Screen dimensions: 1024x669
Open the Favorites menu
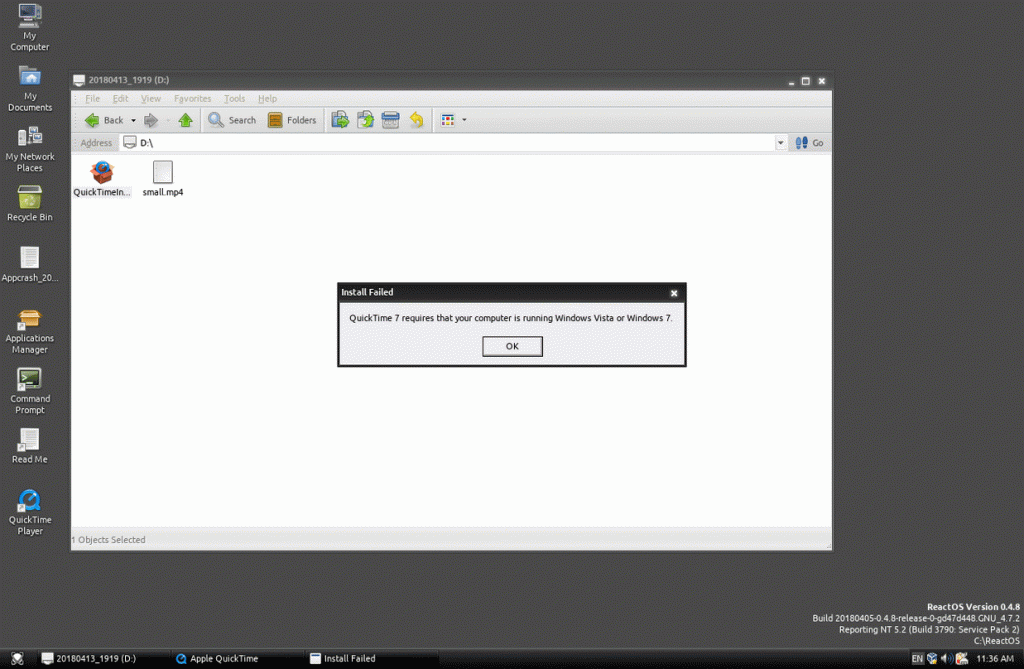(192, 99)
